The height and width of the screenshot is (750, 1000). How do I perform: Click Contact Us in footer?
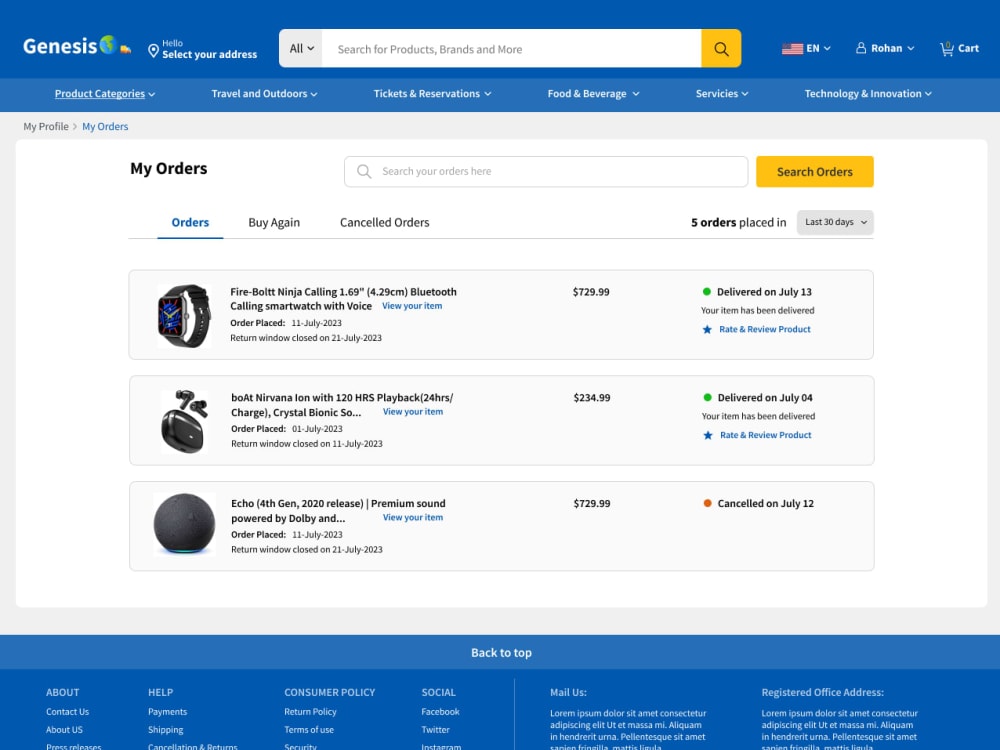68,712
